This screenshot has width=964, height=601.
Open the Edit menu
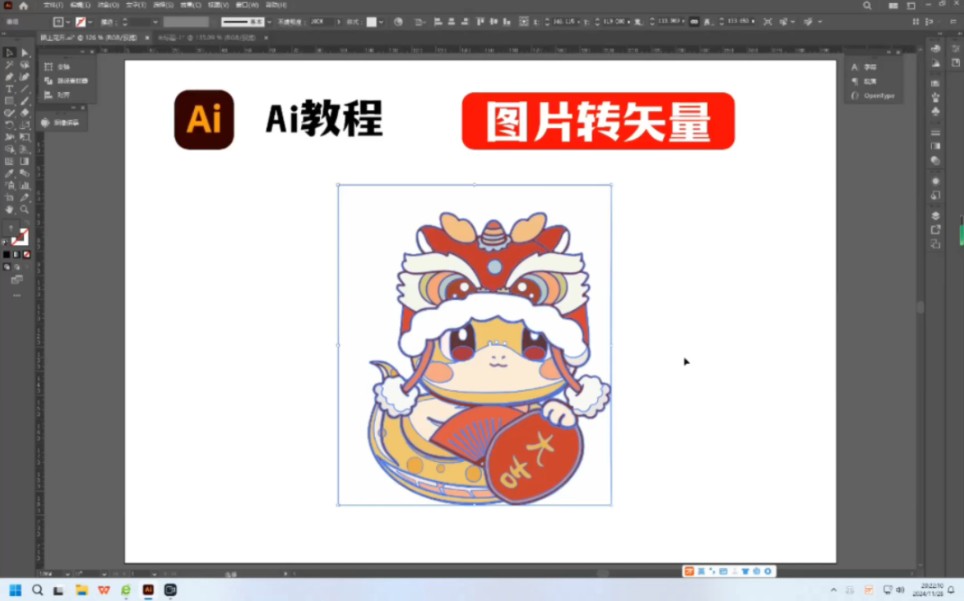point(81,5)
